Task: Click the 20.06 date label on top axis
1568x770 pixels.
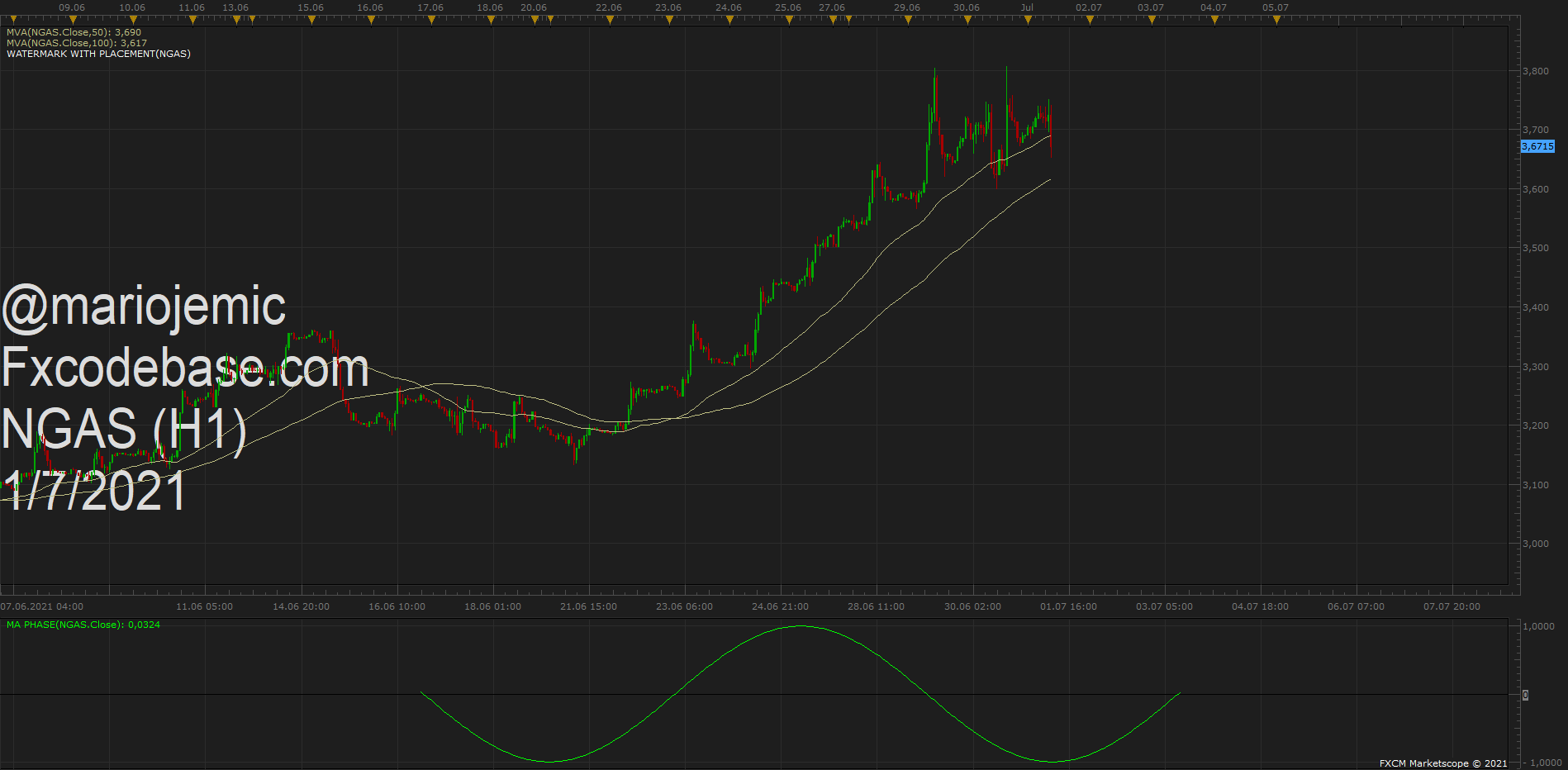Action: pos(534,7)
